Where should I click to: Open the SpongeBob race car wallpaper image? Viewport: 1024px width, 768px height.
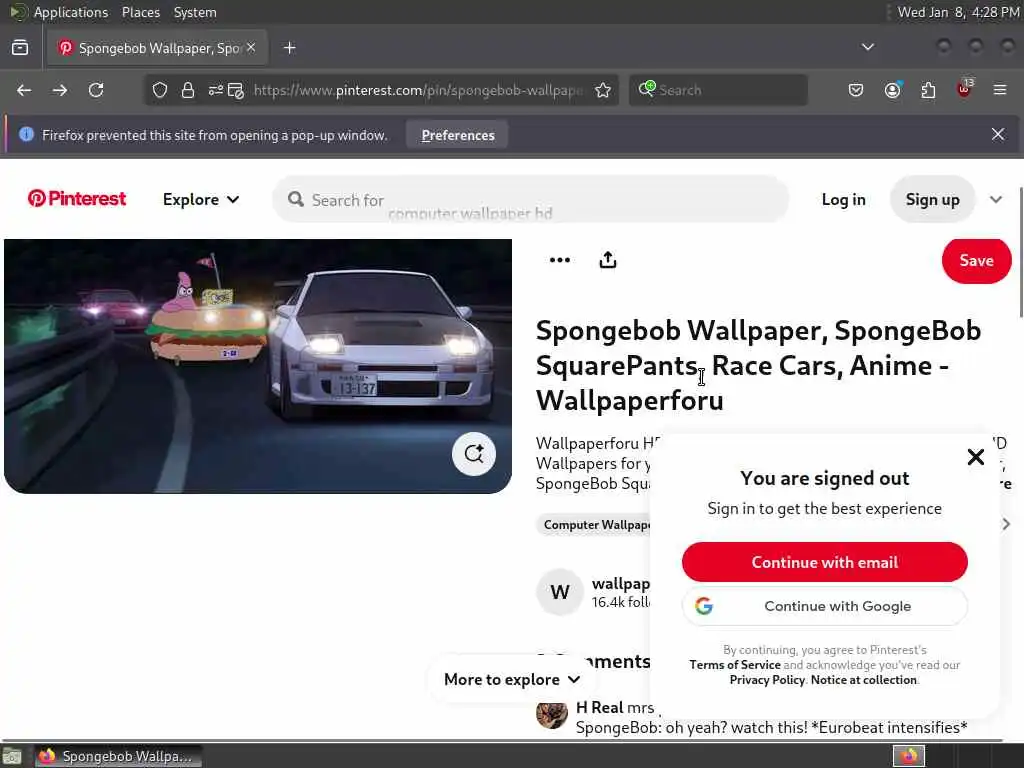tap(257, 366)
